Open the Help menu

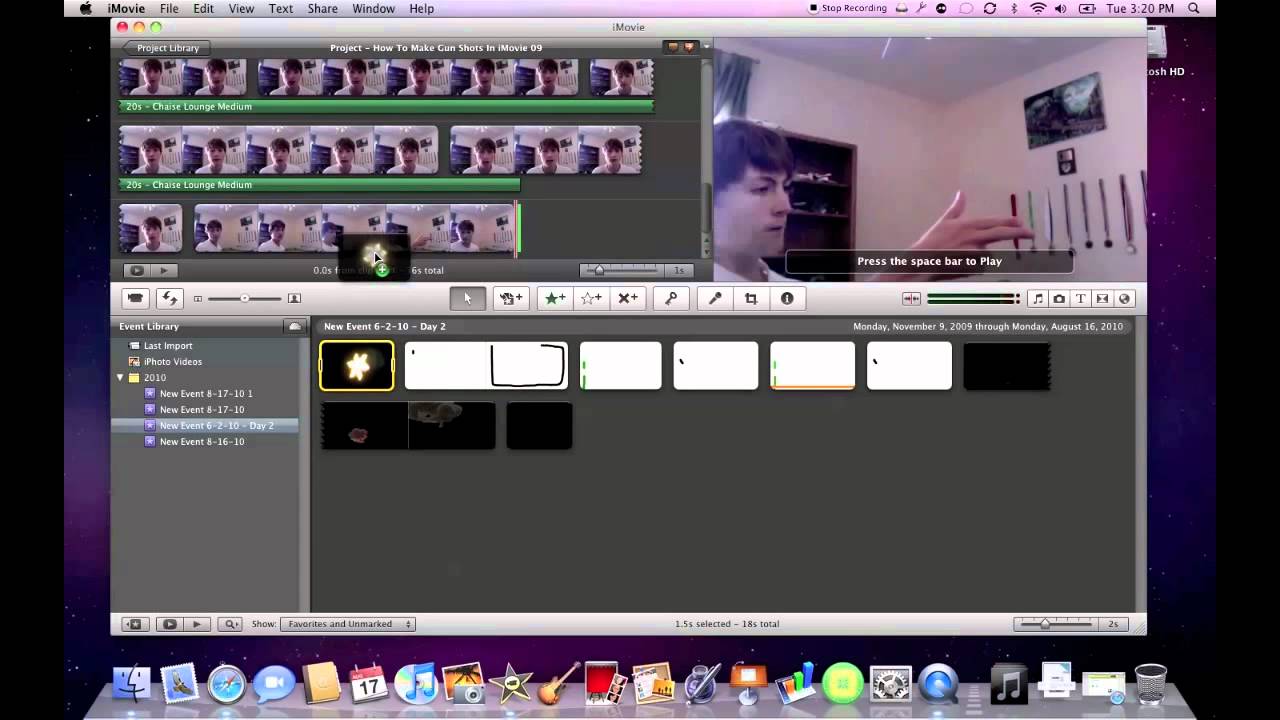coord(421,9)
